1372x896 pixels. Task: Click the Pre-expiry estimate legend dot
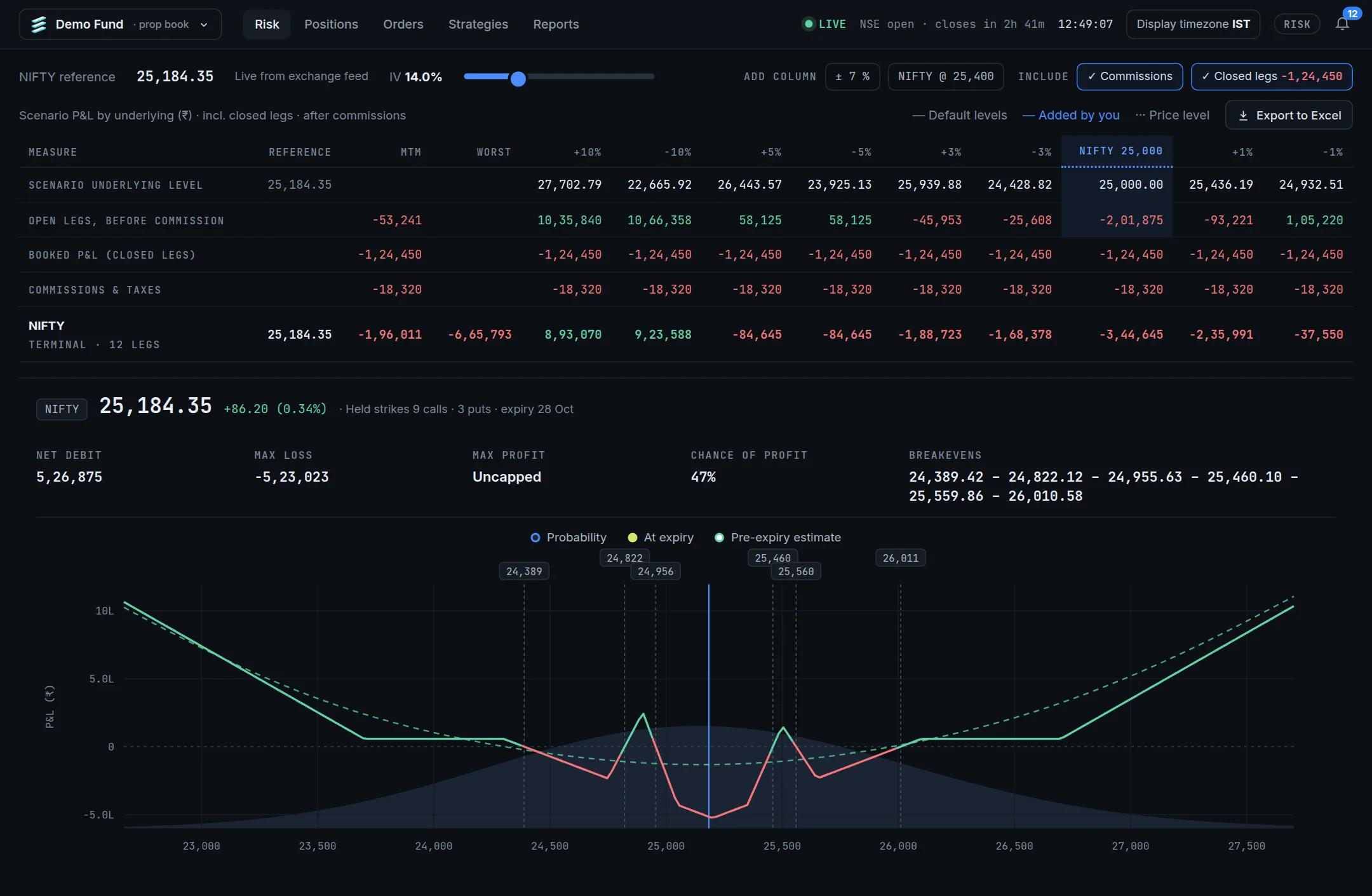[x=719, y=538]
